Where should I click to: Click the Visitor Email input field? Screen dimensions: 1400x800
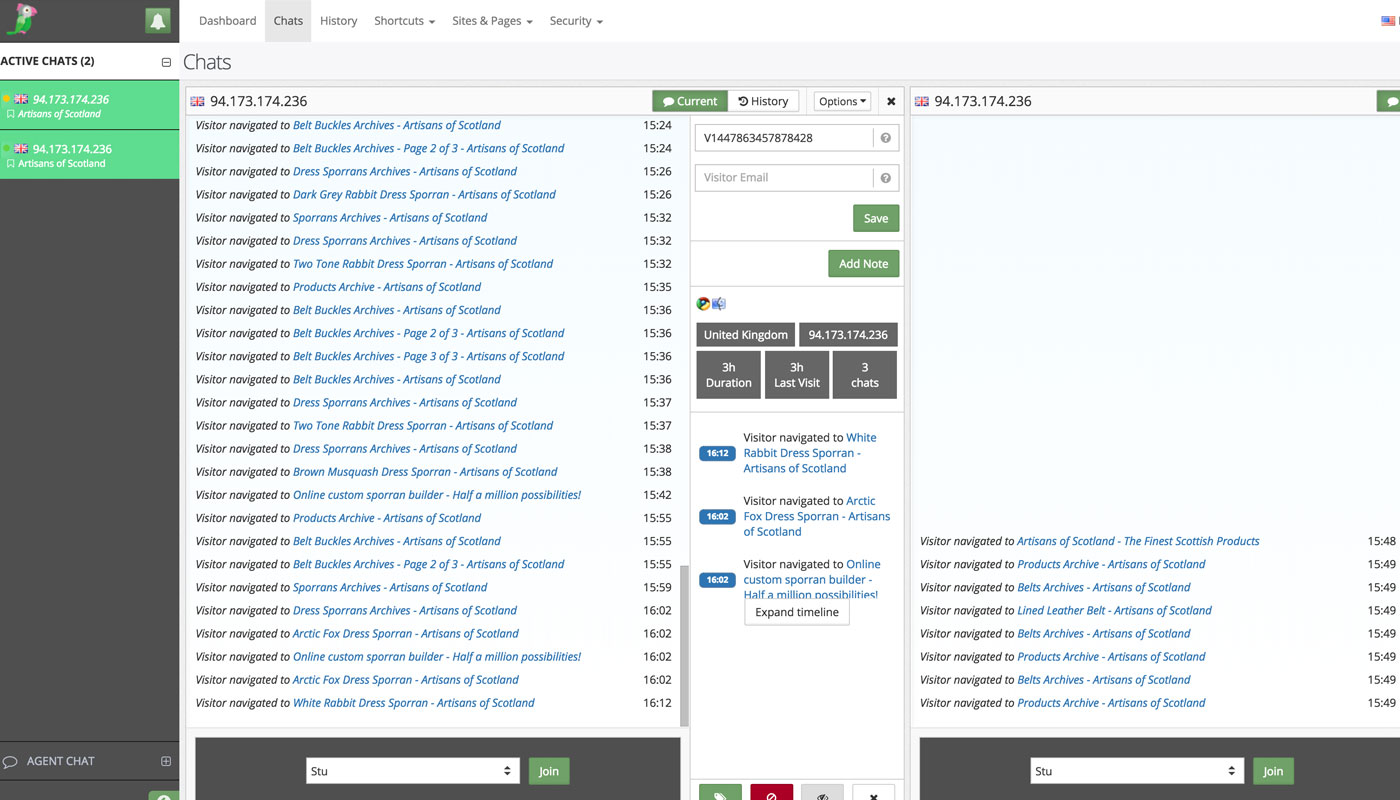pos(784,178)
